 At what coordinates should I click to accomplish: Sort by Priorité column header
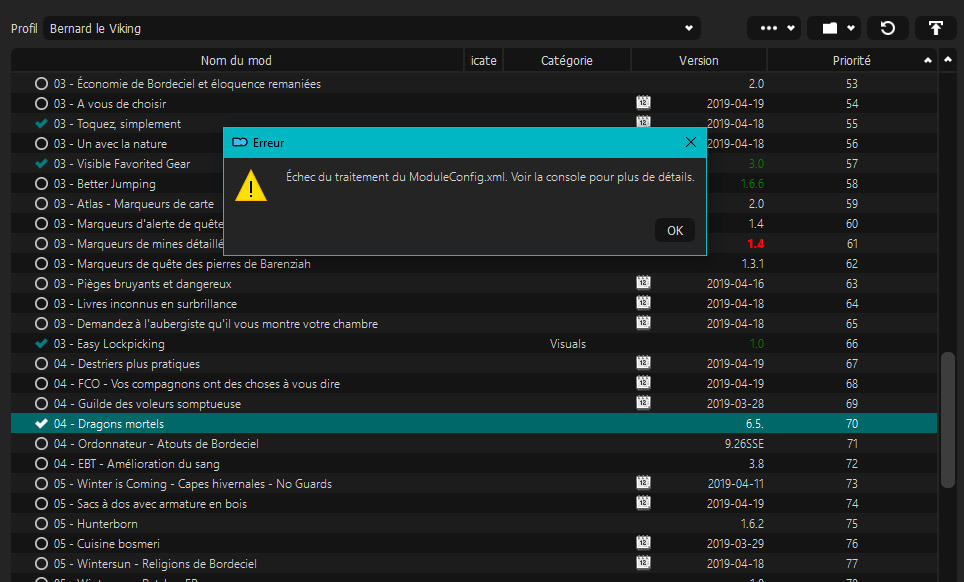coord(851,61)
